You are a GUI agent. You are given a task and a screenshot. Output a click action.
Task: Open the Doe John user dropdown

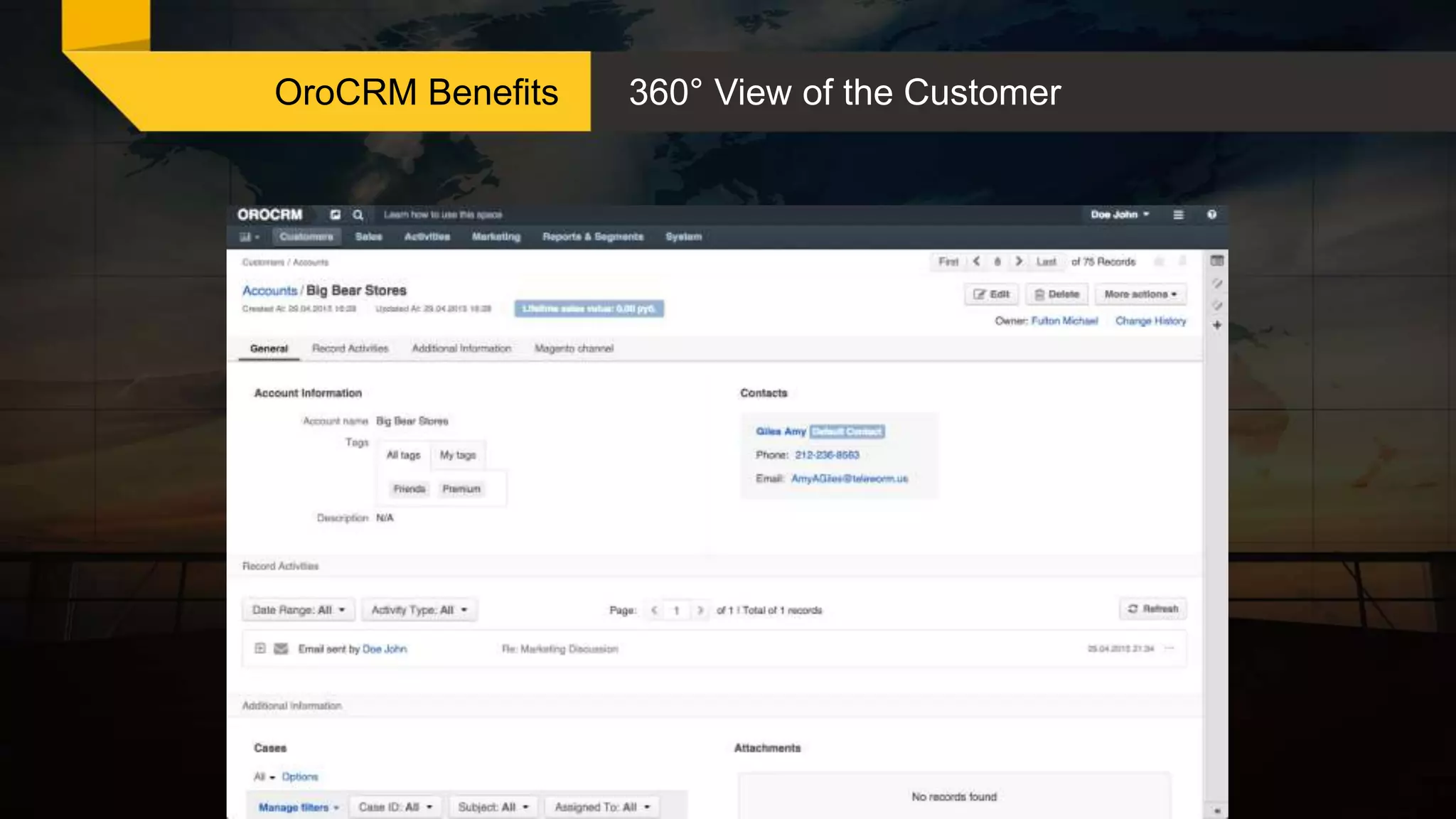(x=1120, y=215)
